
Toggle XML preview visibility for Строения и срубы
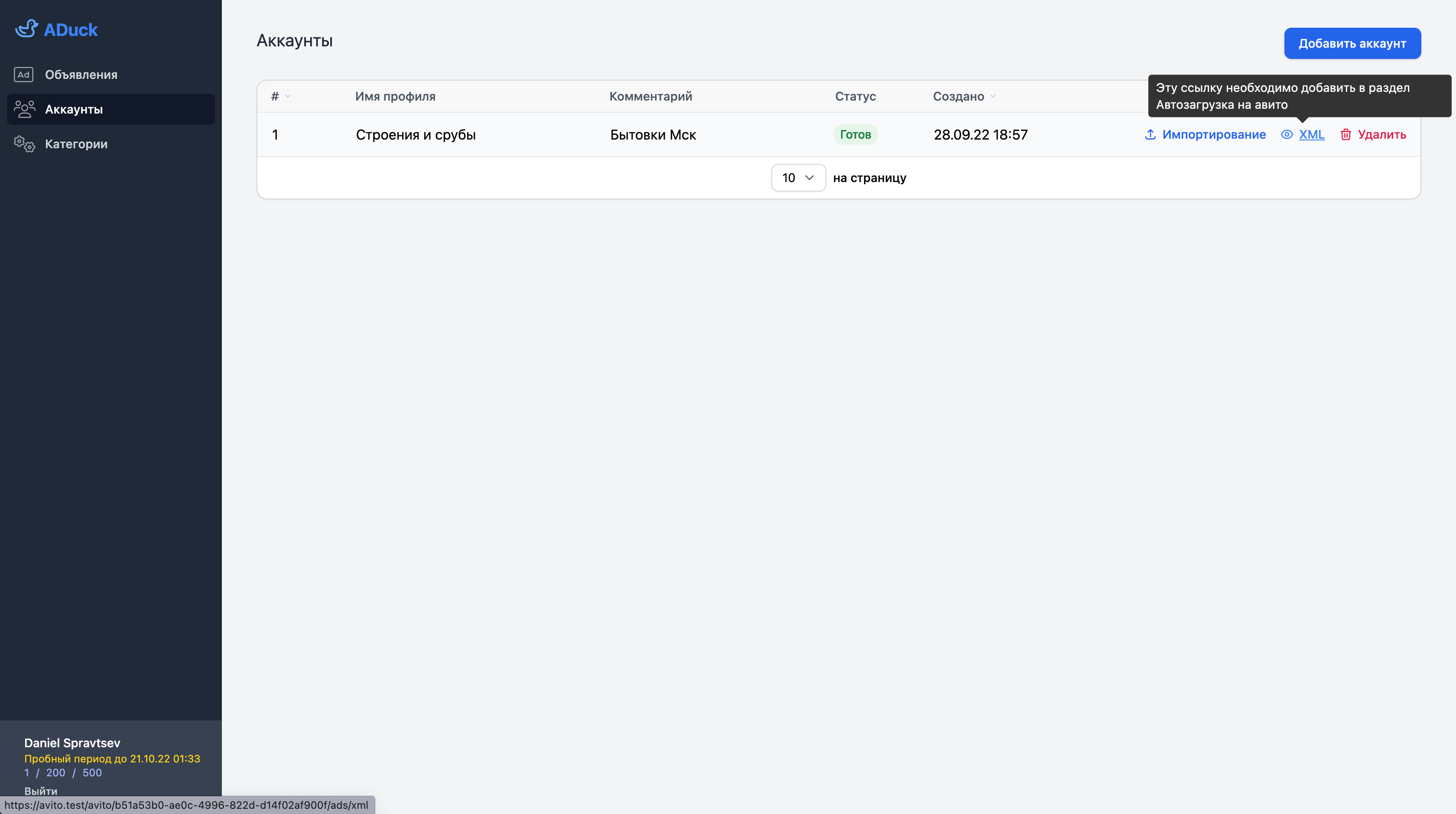click(1287, 134)
